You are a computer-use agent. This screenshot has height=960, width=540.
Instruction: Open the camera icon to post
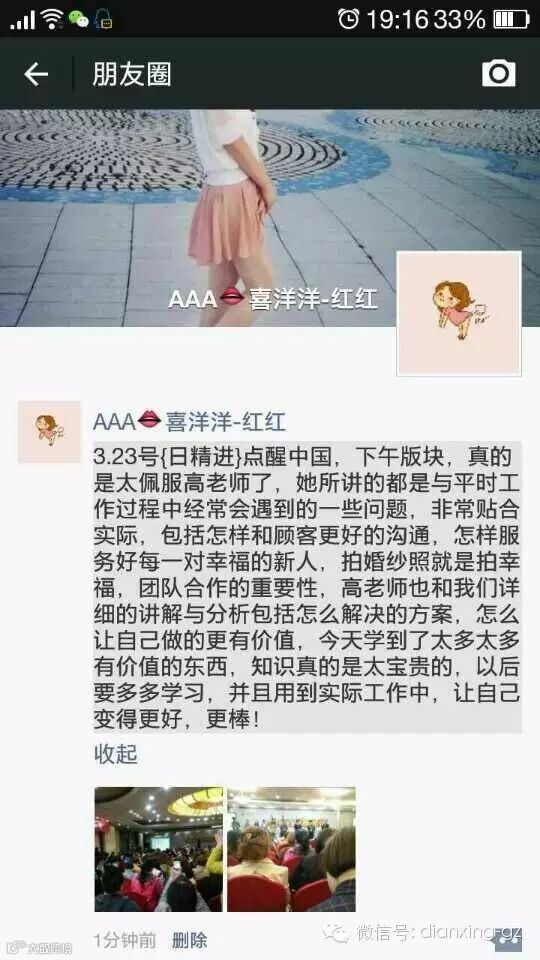tap(498, 73)
